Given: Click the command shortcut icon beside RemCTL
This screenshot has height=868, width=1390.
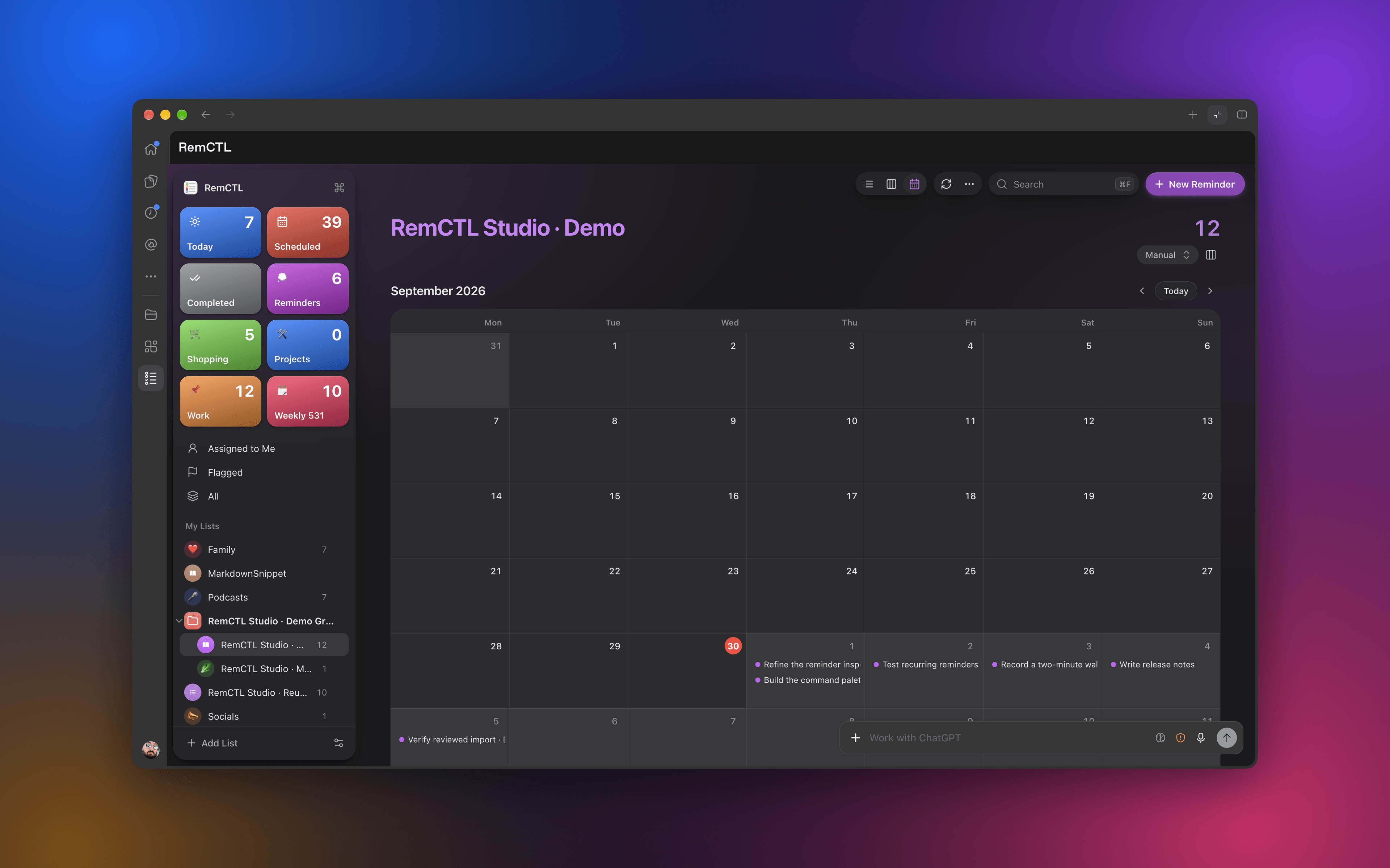Looking at the screenshot, I should (x=339, y=188).
